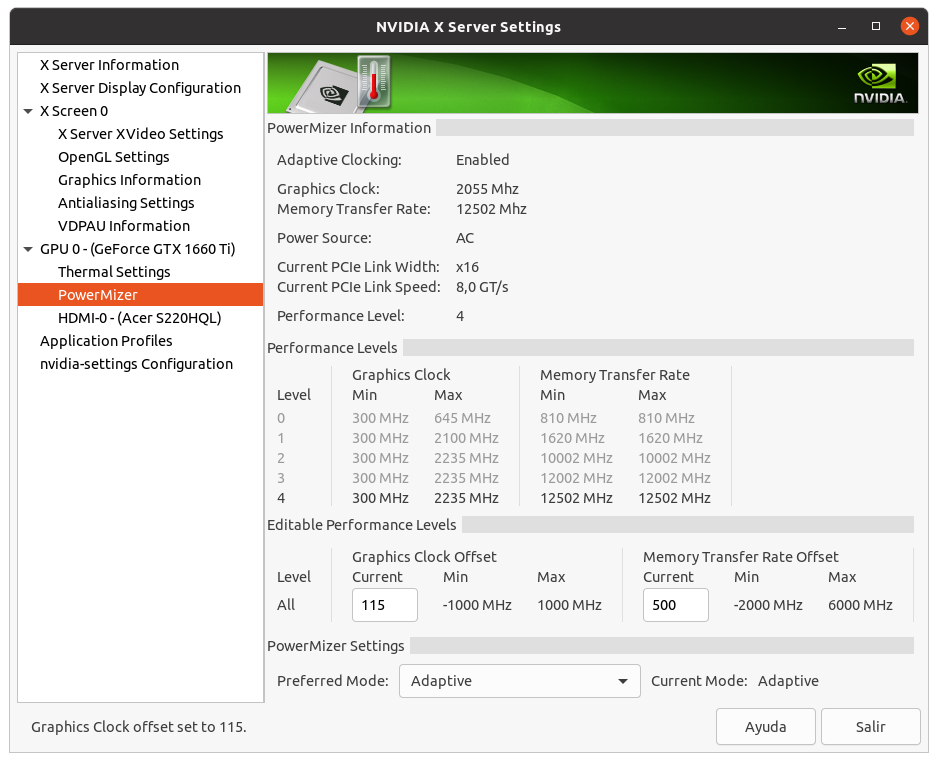Select X Server XVideo Settings
This screenshot has height=762, width=938.
[140, 134]
